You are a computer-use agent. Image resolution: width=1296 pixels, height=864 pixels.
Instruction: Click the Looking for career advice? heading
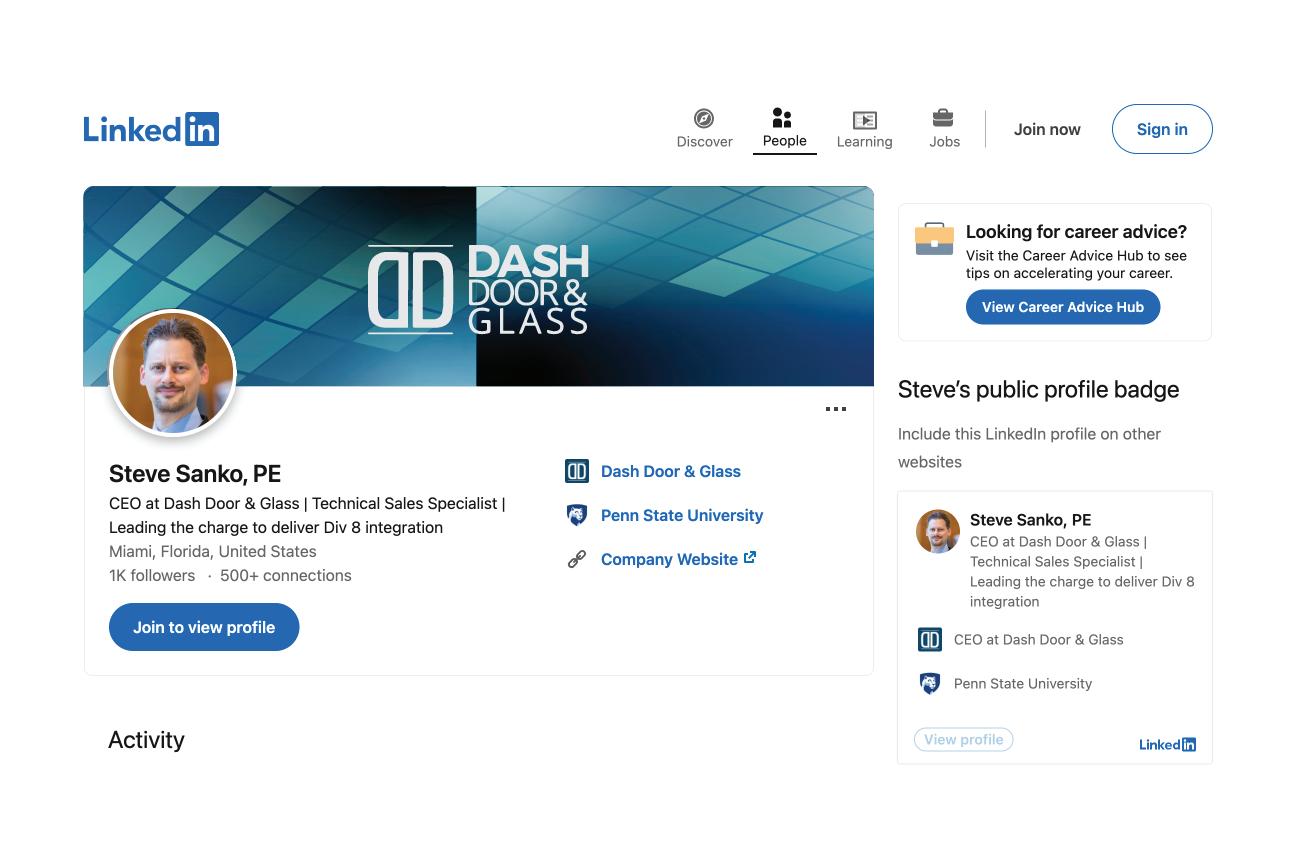(1076, 231)
